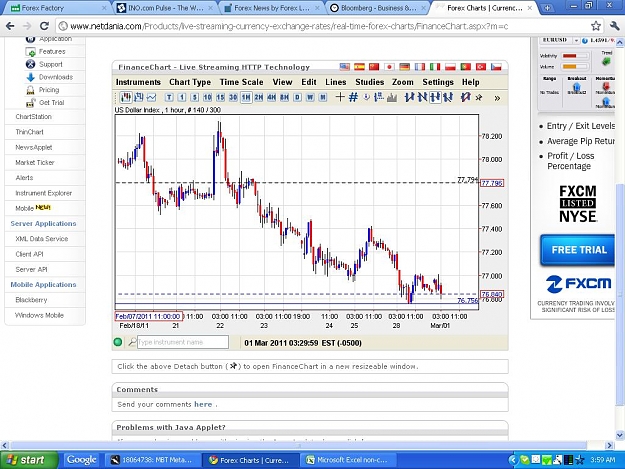Open the chart Settings menu
Viewport: 625px width, 469px height.
click(x=438, y=82)
